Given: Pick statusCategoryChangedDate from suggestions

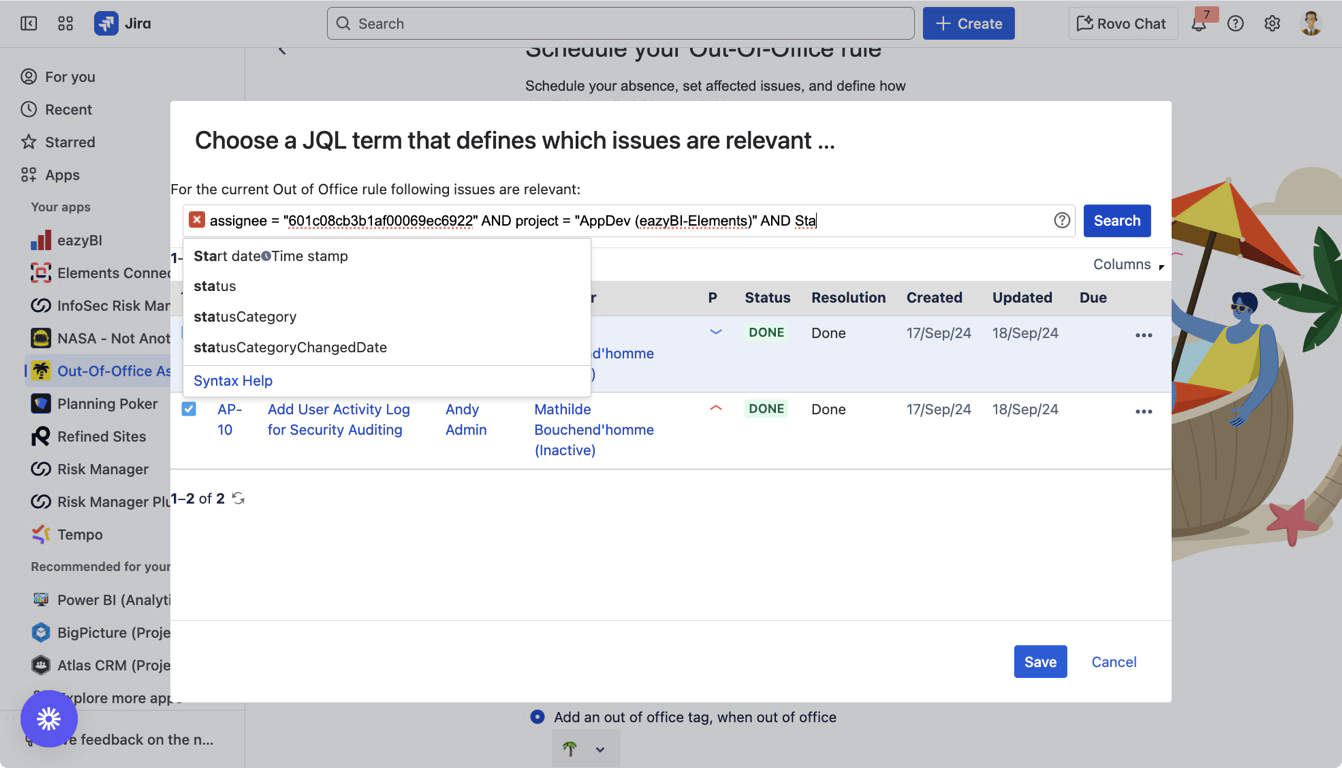Looking at the screenshot, I should pos(290,348).
